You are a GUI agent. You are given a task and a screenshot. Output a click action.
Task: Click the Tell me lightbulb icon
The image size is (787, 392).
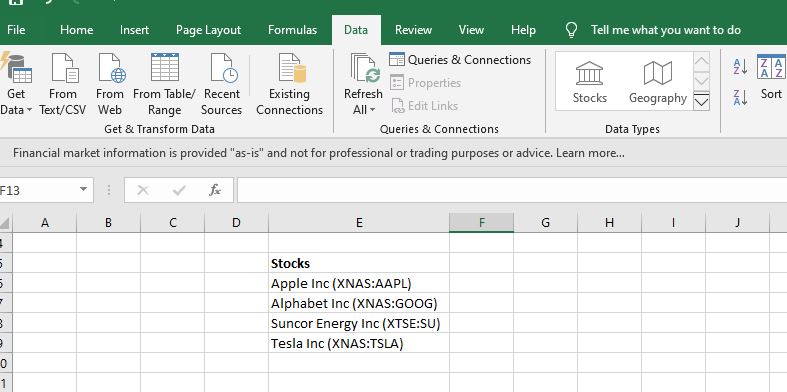point(571,30)
